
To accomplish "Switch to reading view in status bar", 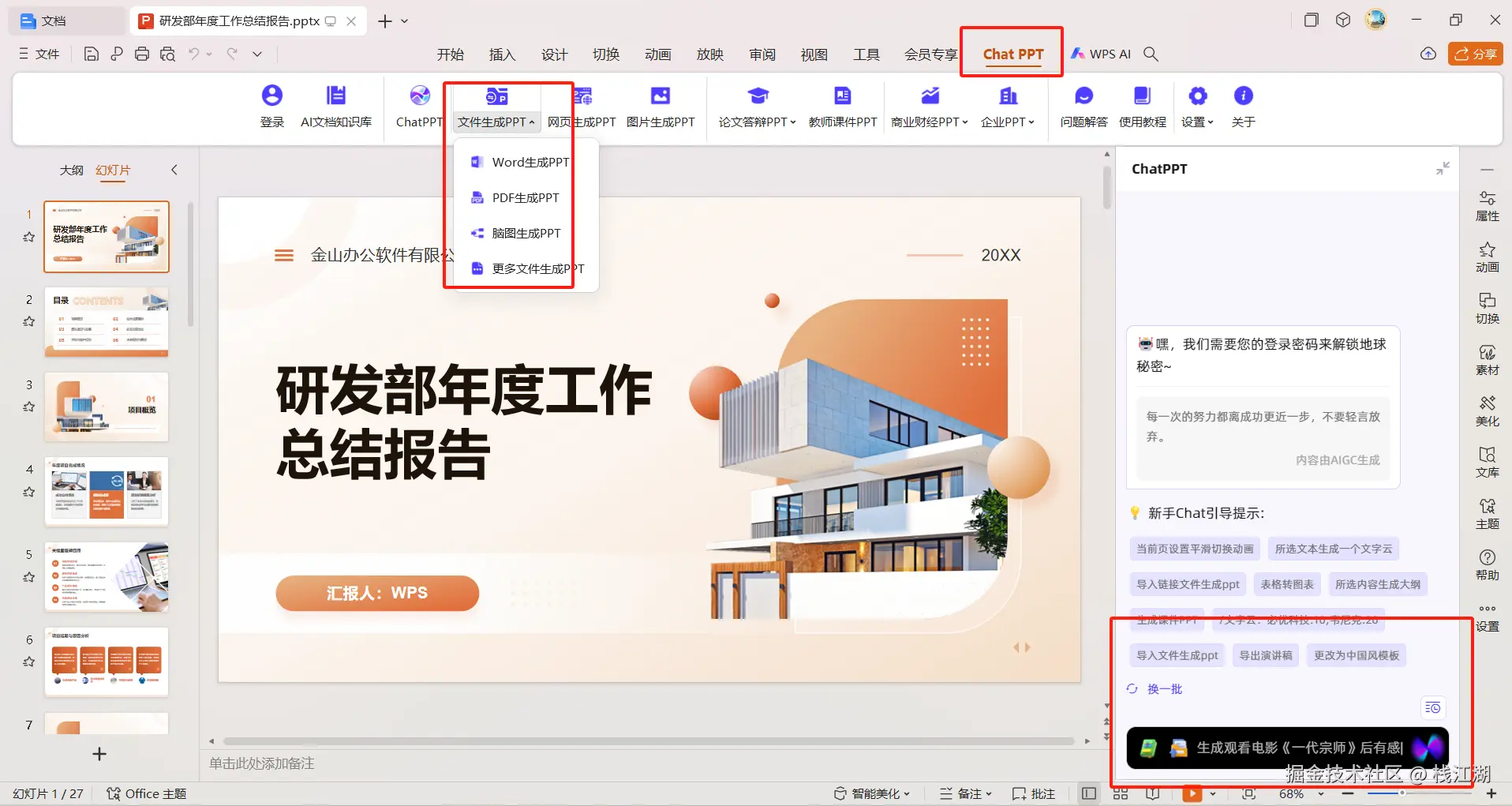I will (x=1153, y=793).
